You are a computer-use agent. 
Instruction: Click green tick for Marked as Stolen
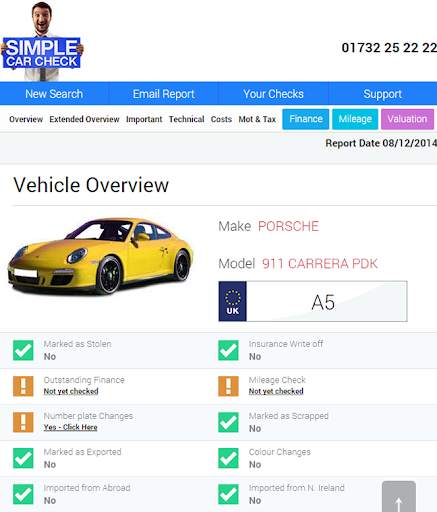[23, 350]
